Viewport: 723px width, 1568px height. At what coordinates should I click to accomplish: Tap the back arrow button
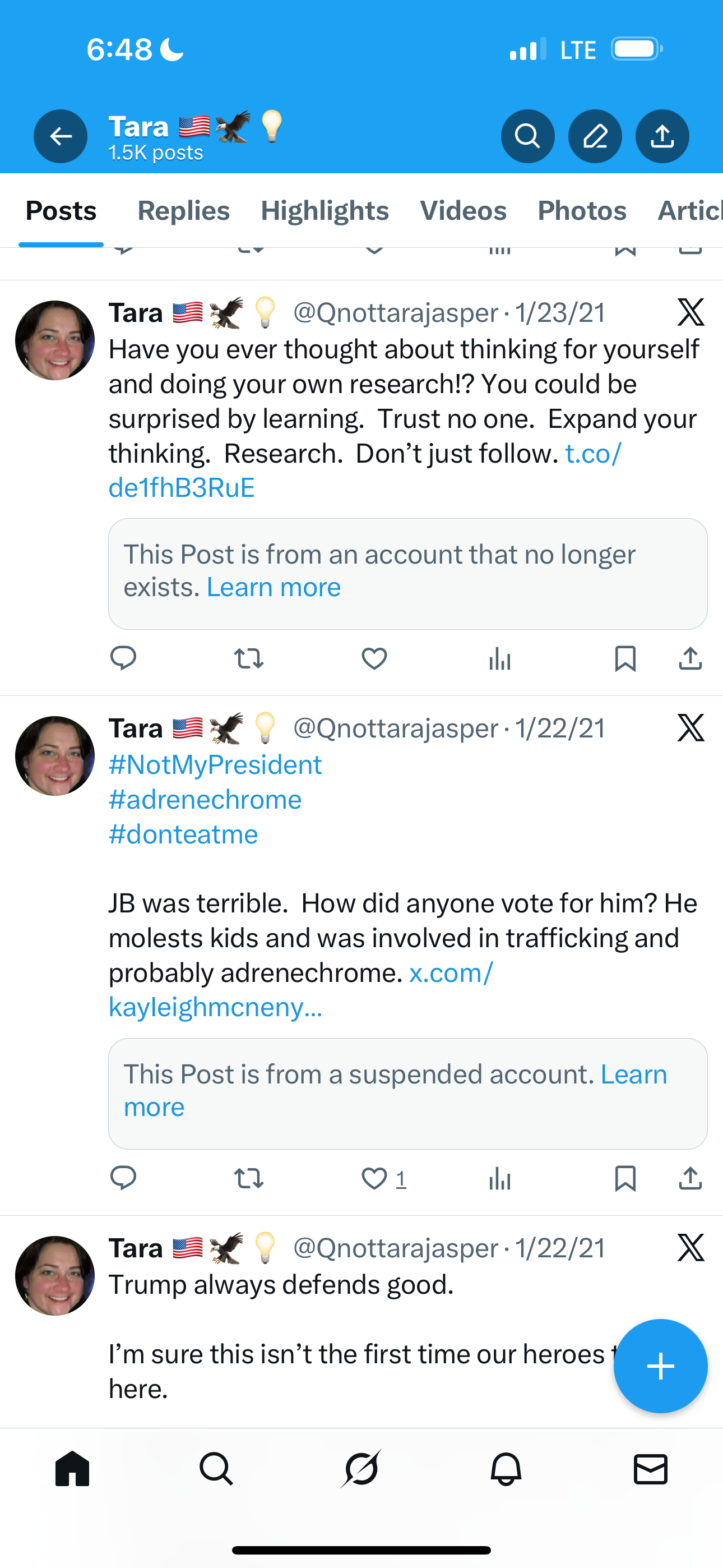[61, 136]
